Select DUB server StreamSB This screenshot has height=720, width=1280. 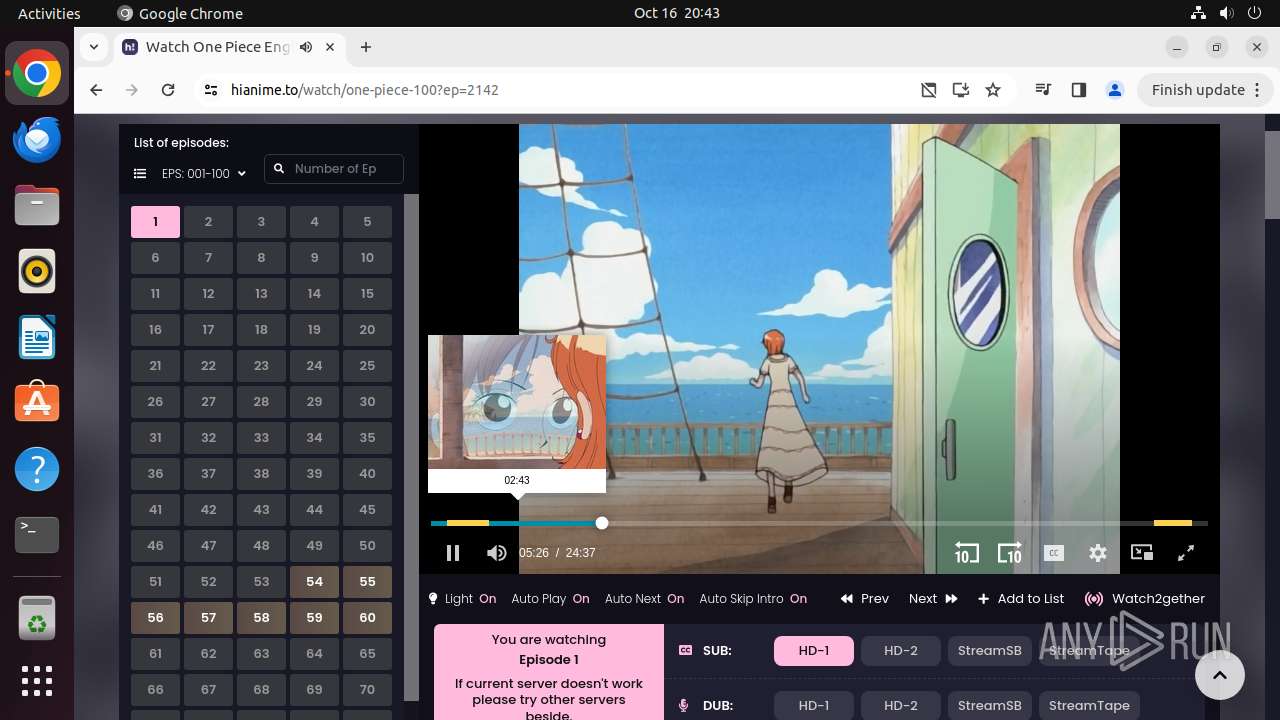(990, 705)
